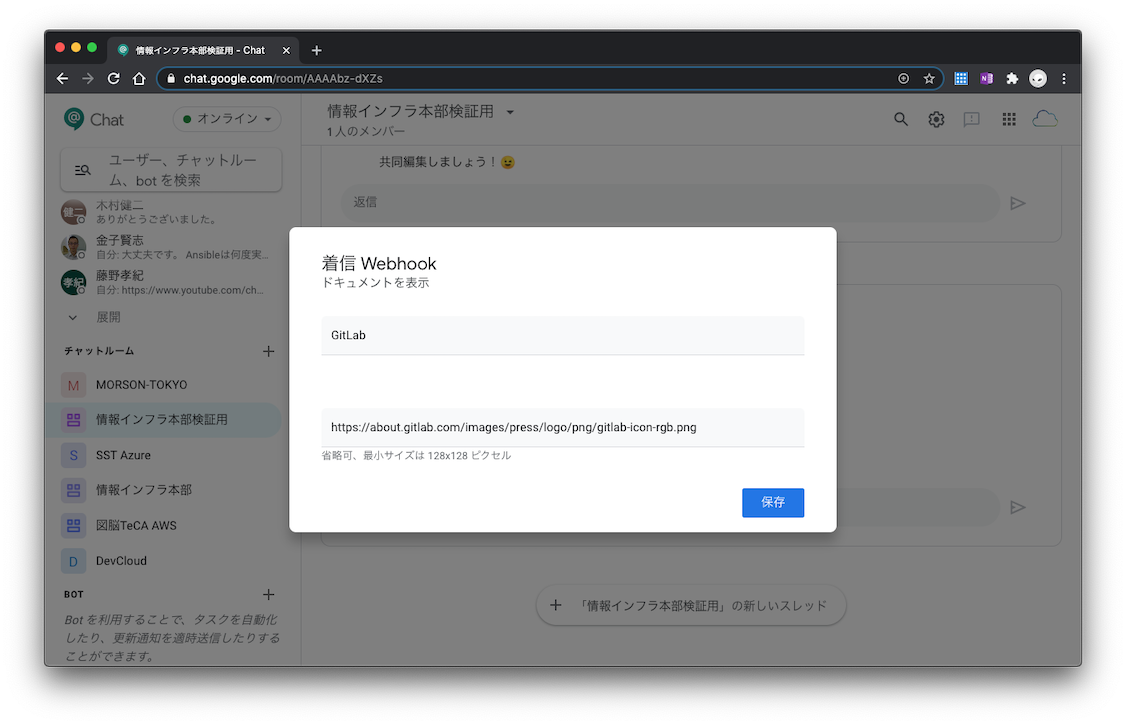Image resolution: width=1126 pixels, height=725 pixels.
Task: Open the Chrome extensions puzzle icon
Action: (x=1012, y=78)
